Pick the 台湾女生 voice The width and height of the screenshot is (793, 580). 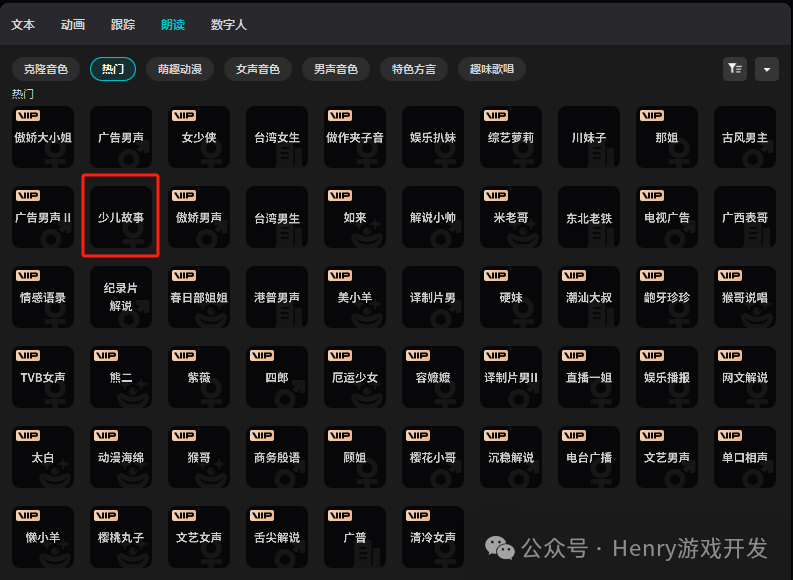point(277,137)
